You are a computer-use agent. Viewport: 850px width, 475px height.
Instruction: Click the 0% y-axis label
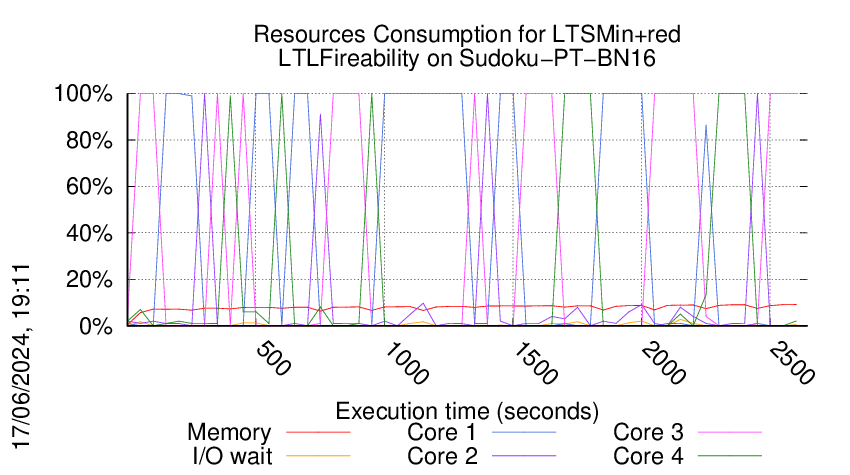pos(96,326)
